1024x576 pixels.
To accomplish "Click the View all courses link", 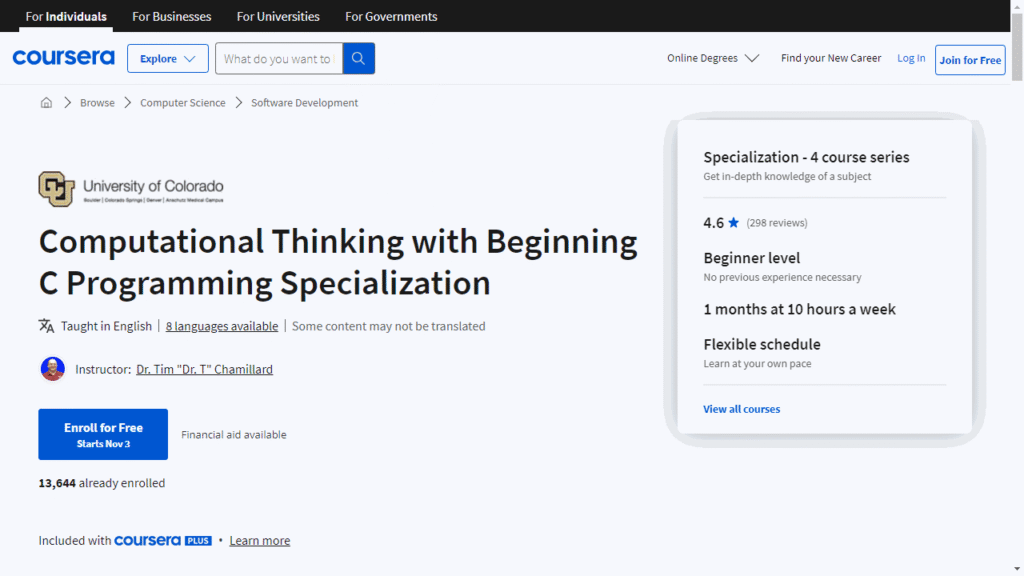I will click(741, 409).
